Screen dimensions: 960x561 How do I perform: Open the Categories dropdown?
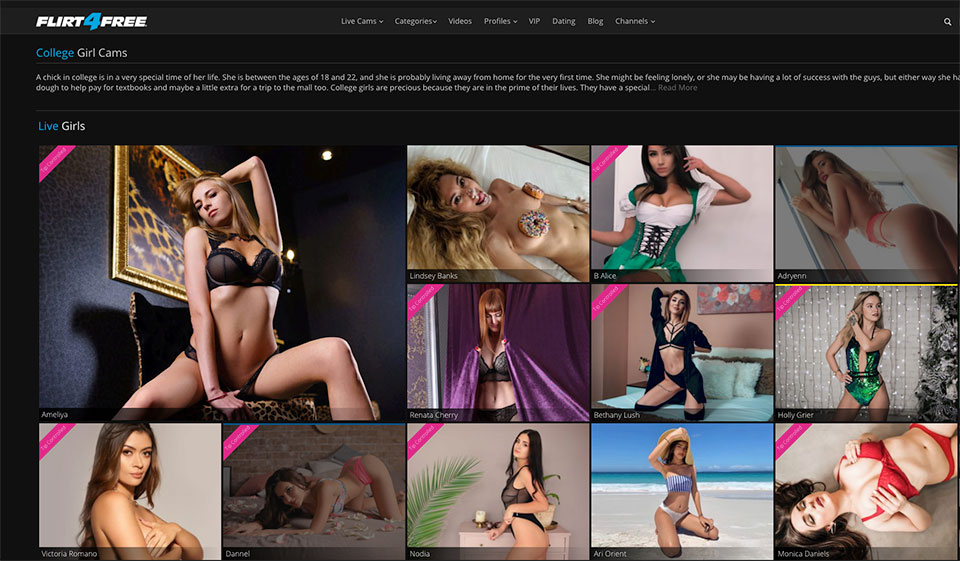tap(415, 21)
